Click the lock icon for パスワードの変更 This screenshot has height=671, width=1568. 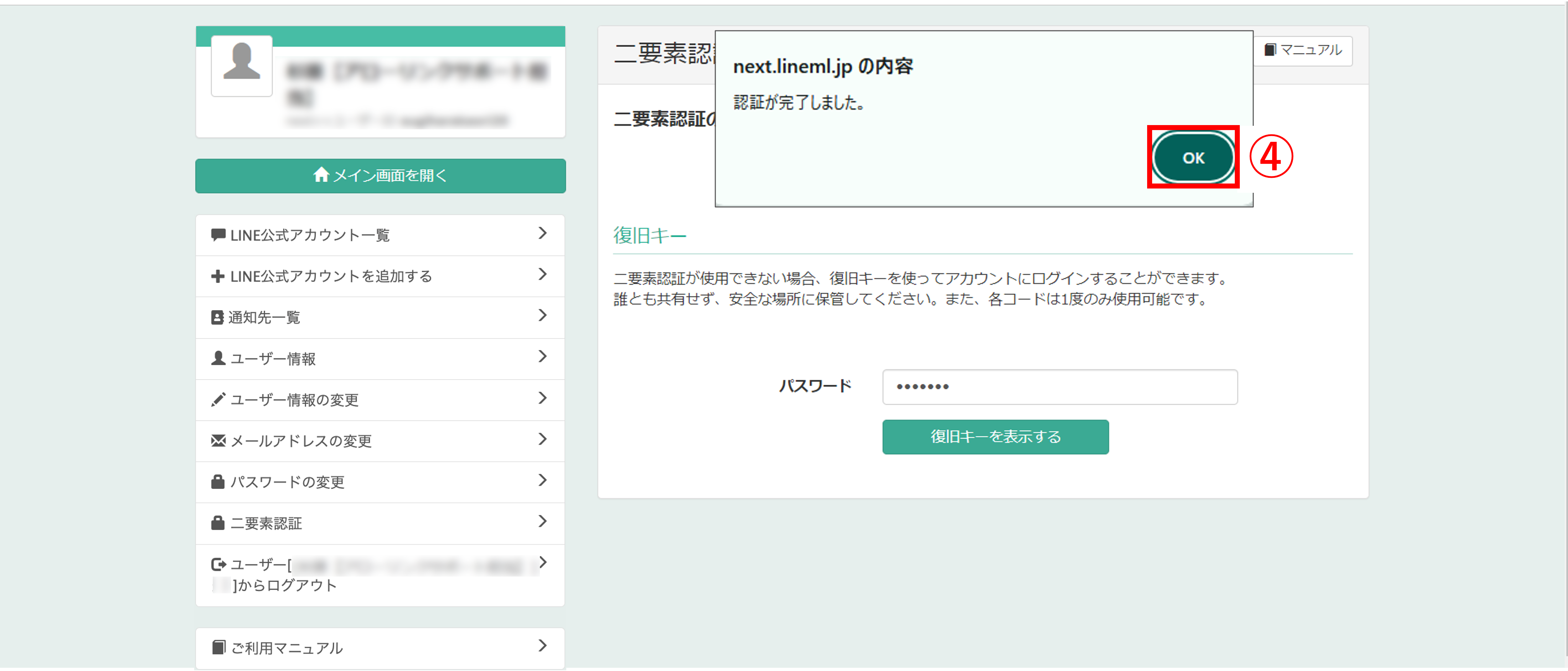point(218,482)
